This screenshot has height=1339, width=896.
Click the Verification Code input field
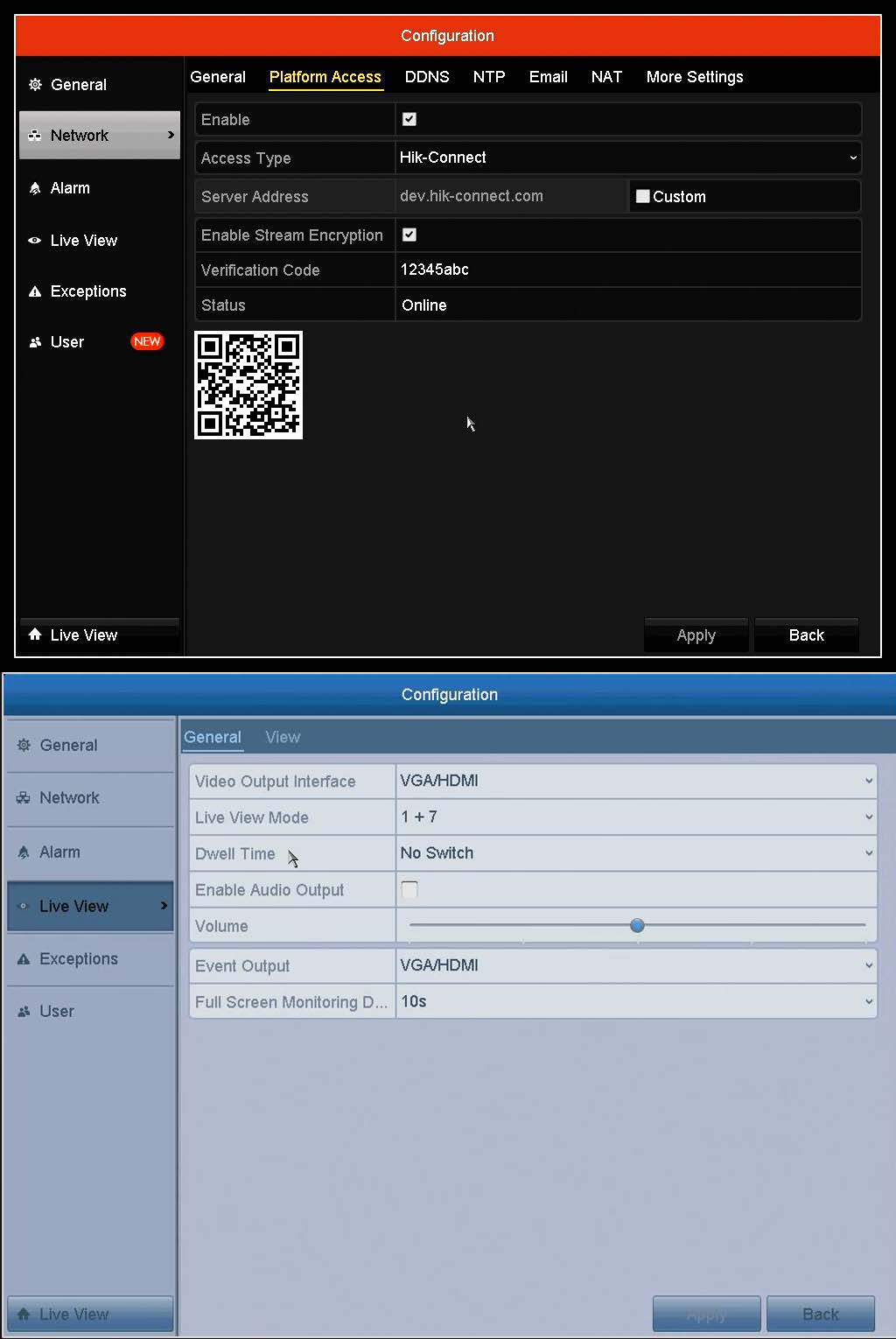pos(628,270)
